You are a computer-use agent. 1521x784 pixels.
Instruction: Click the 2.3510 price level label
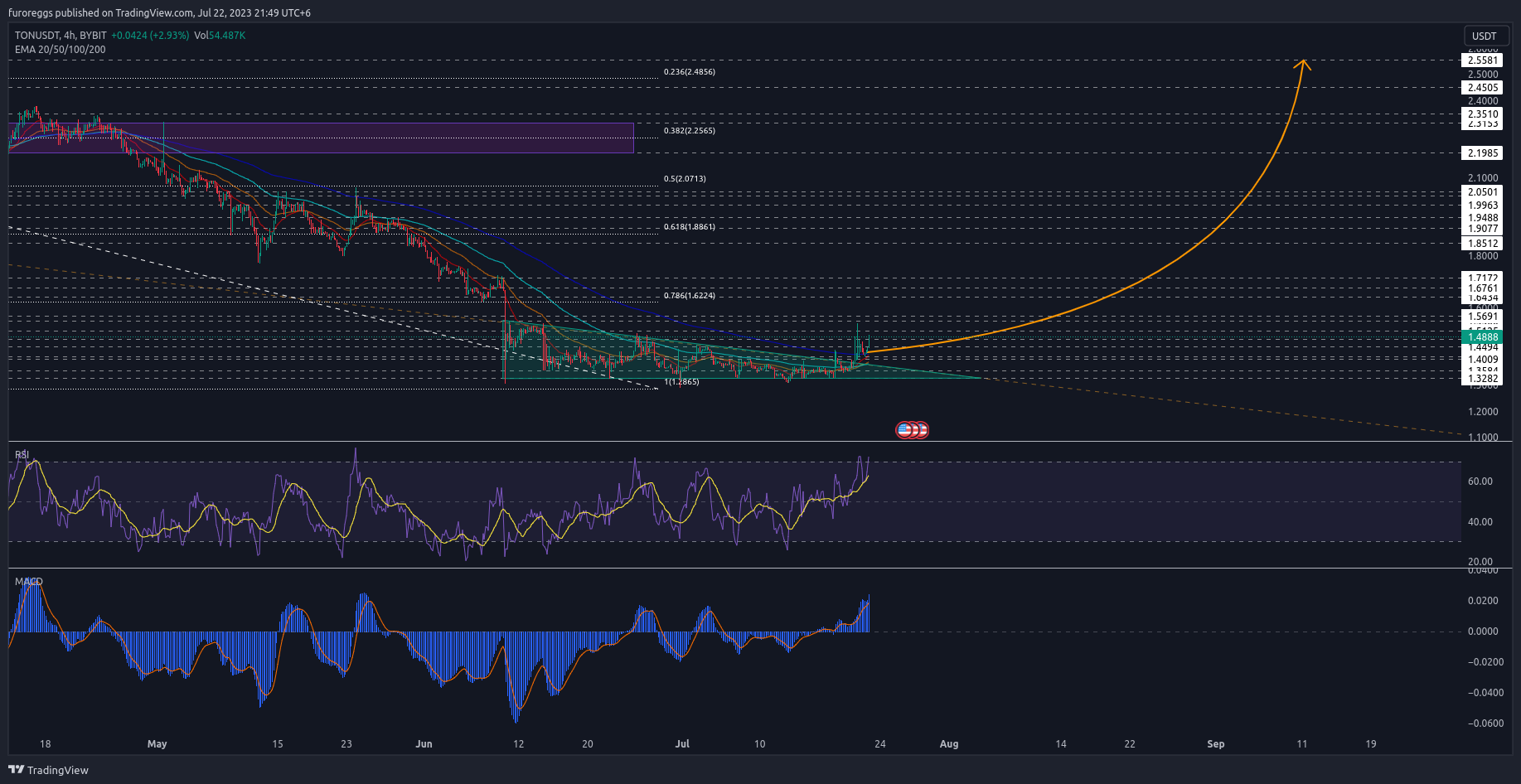click(1482, 114)
